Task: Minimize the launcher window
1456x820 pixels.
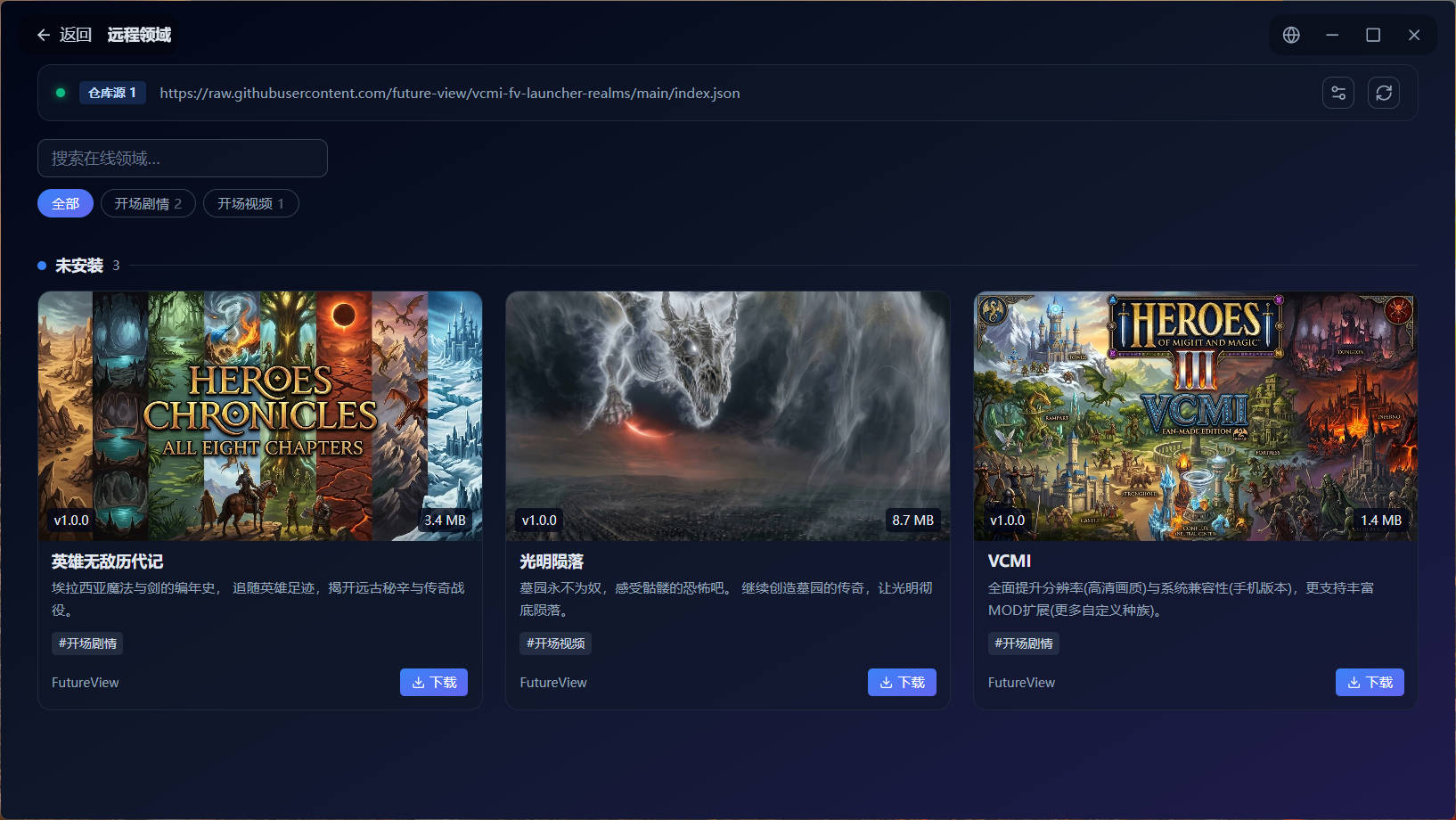Action: point(1332,35)
